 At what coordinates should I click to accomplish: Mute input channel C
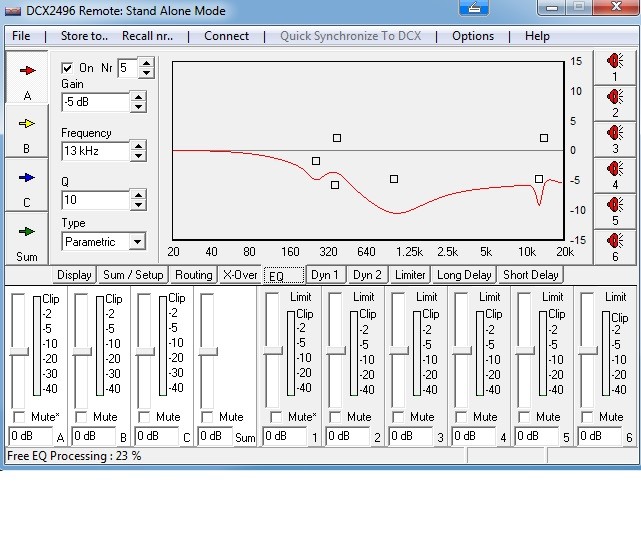pyautogui.click(x=144, y=417)
